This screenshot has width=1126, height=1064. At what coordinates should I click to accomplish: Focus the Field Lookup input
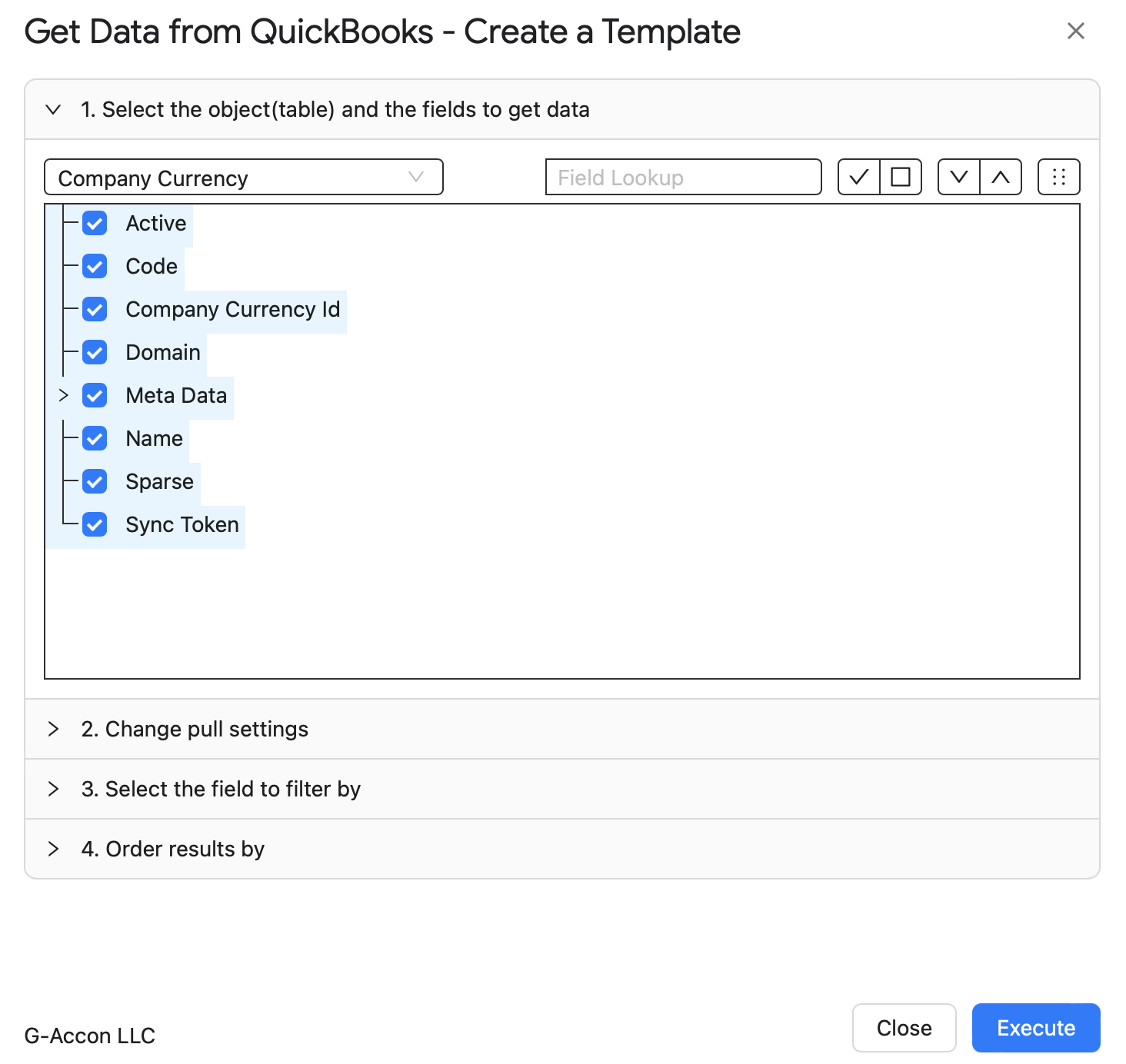(x=684, y=178)
